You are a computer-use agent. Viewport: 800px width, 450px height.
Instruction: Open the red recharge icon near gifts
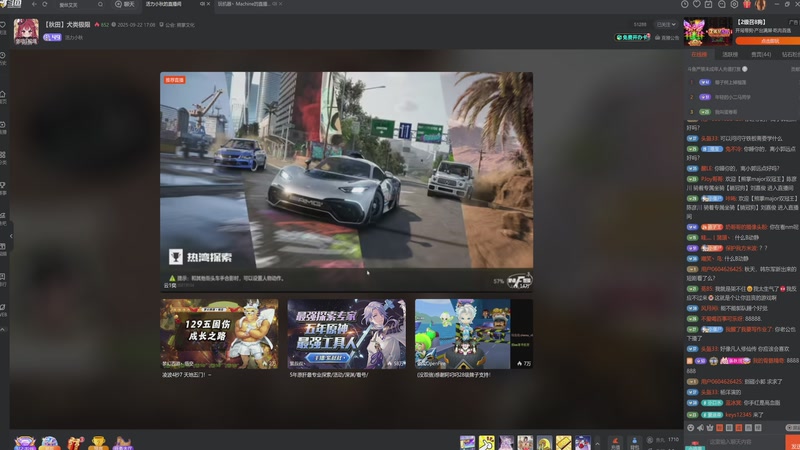click(x=615, y=443)
